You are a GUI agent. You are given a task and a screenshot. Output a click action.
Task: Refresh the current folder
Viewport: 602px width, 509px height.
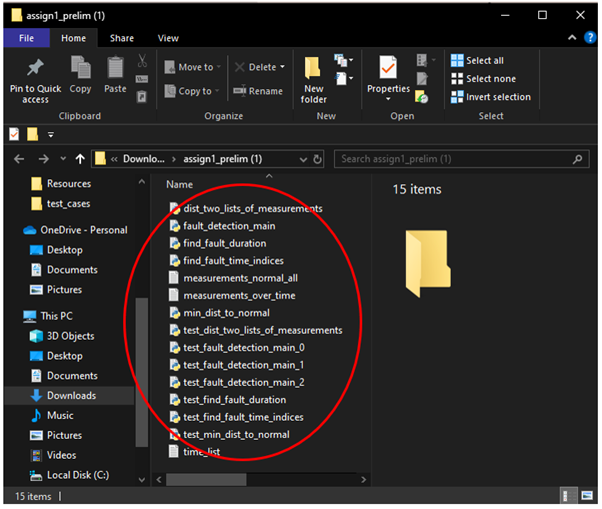317,159
